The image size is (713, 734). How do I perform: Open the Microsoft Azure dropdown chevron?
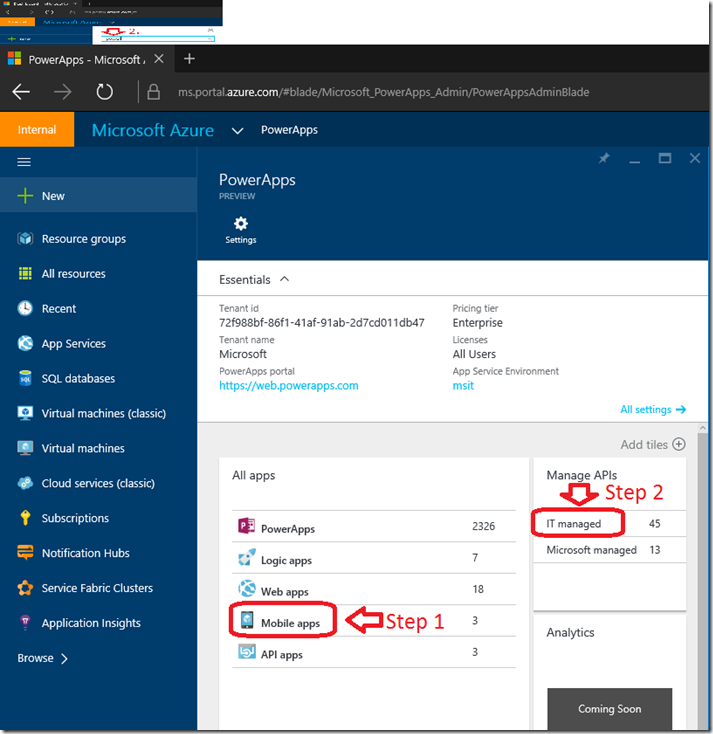pyautogui.click(x=237, y=130)
